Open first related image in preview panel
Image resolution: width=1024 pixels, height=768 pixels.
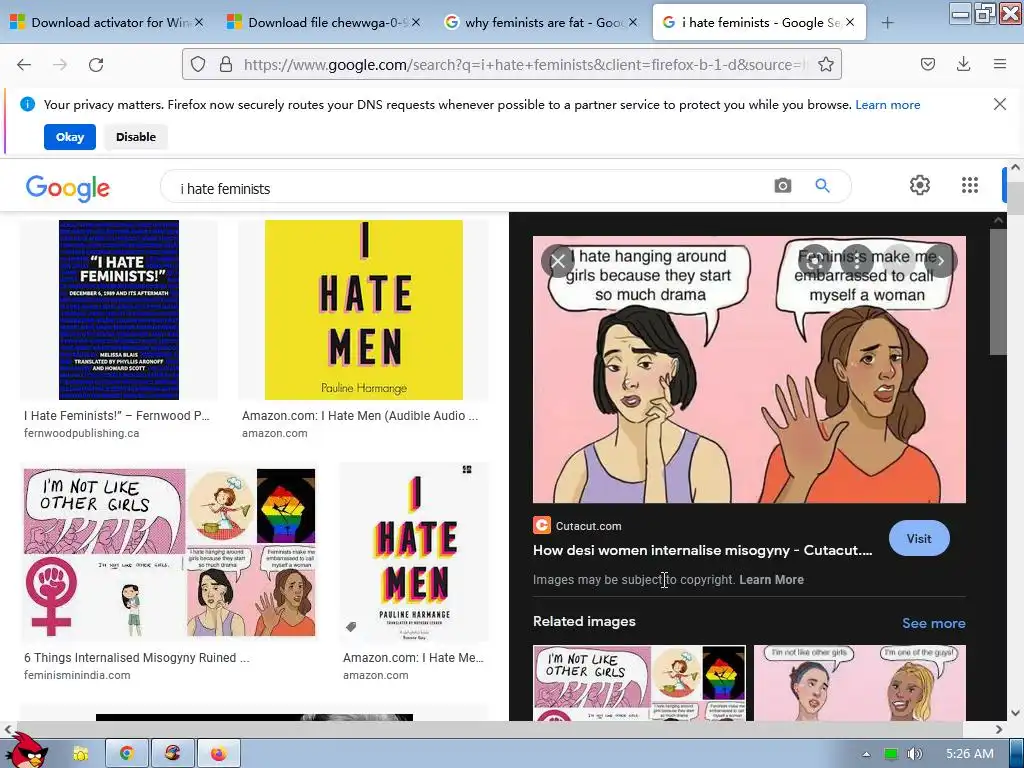(x=639, y=683)
